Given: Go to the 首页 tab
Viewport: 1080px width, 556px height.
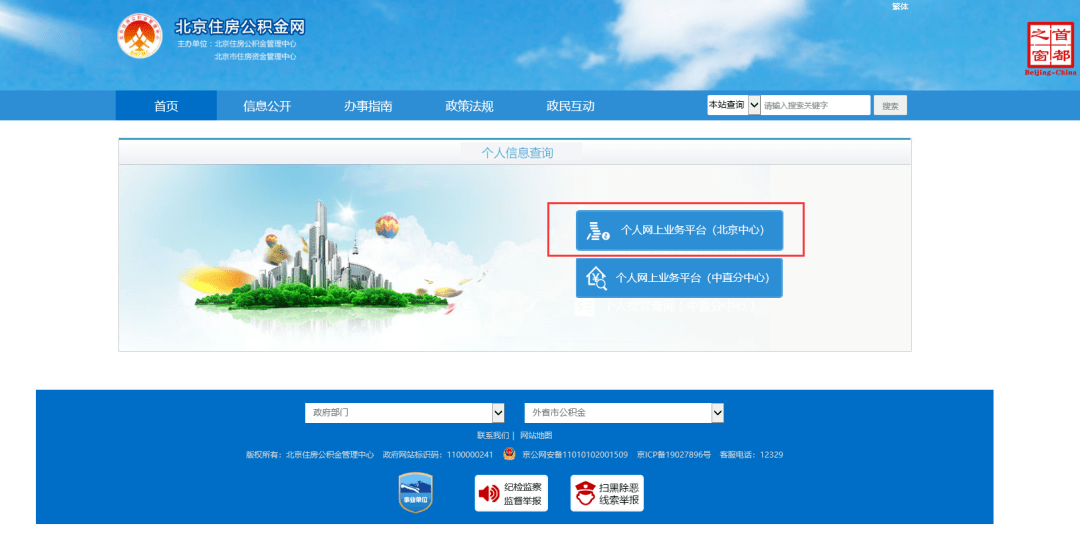Looking at the screenshot, I should [x=166, y=106].
